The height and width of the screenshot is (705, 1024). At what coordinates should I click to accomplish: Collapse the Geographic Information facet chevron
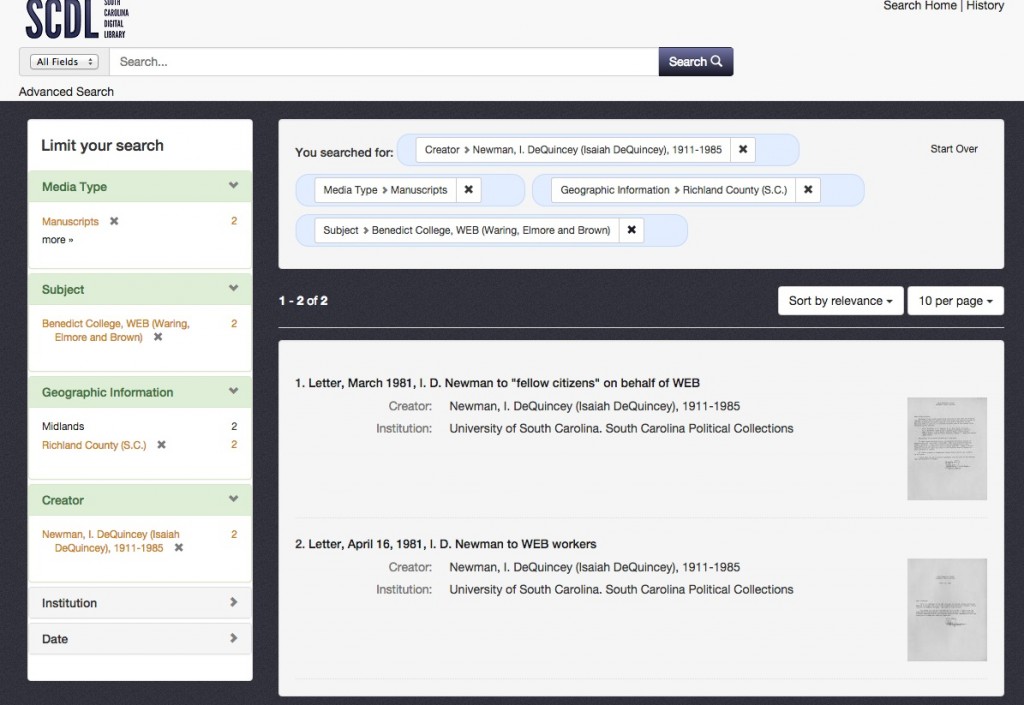pyautogui.click(x=233, y=392)
